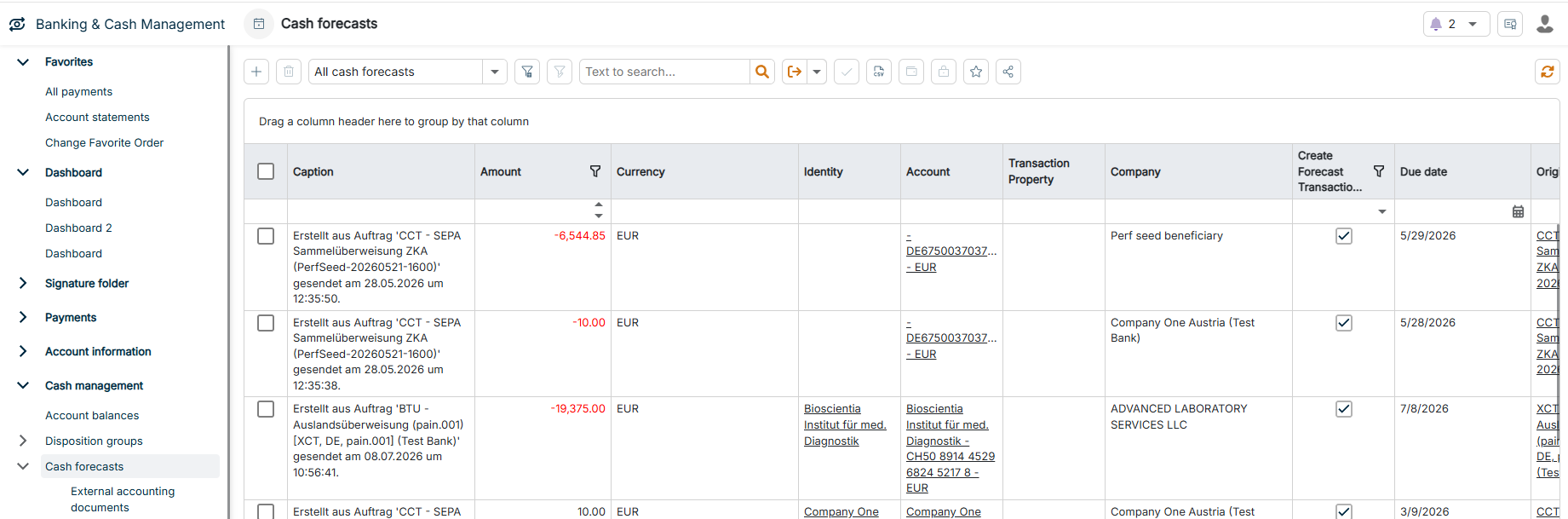This screenshot has width=1568, height=519.
Task: Expand the Account information section chevron
Action: click(23, 351)
